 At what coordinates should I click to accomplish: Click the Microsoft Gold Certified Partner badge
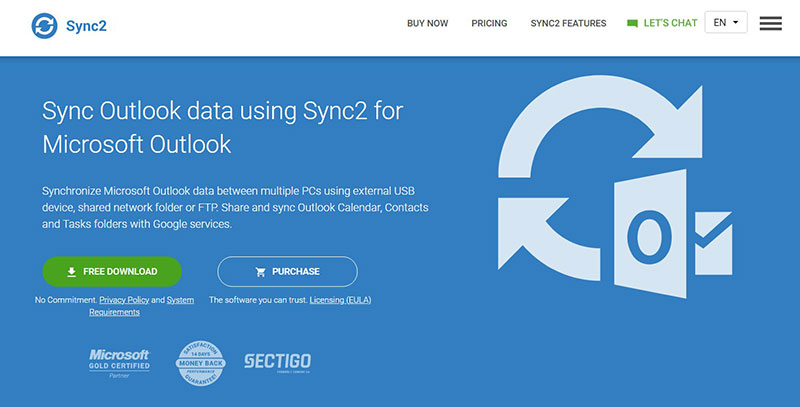pyautogui.click(x=119, y=363)
